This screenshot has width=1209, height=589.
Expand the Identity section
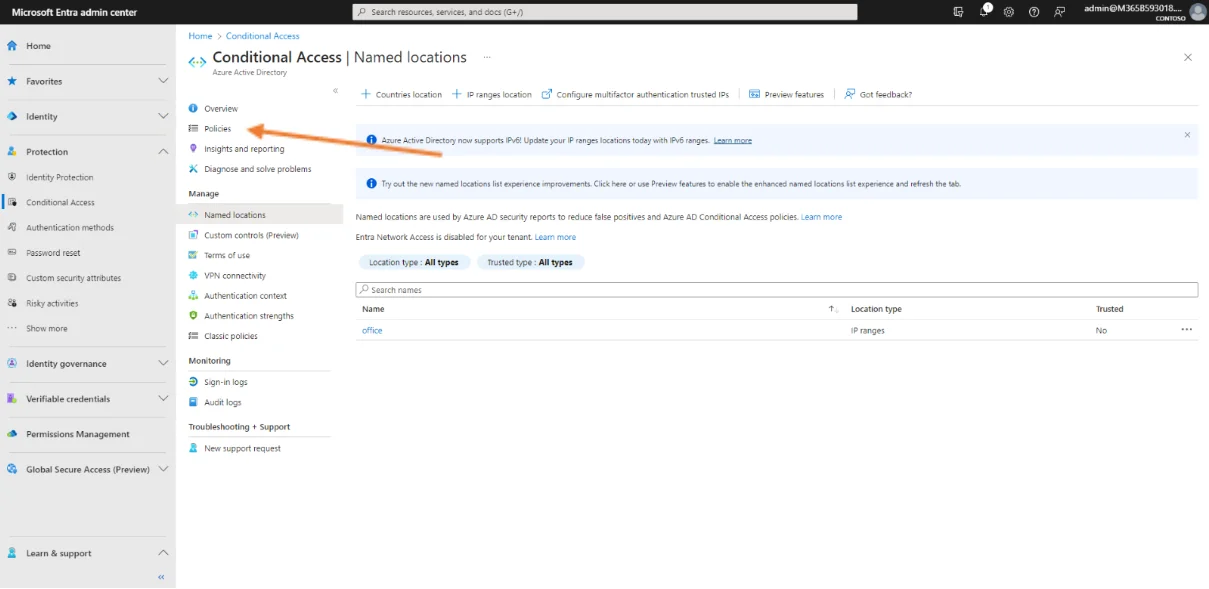(x=163, y=116)
